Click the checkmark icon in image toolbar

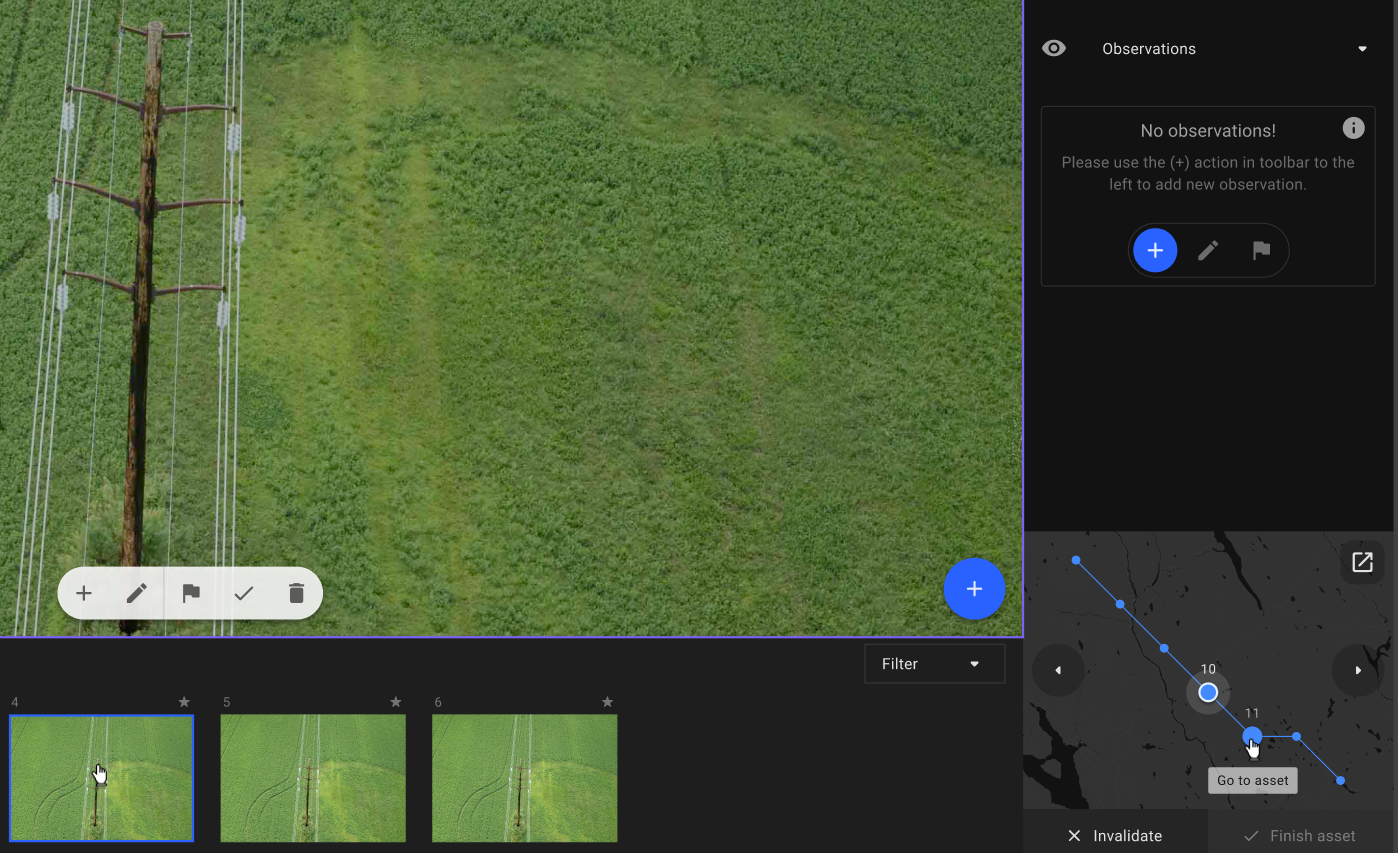(244, 593)
